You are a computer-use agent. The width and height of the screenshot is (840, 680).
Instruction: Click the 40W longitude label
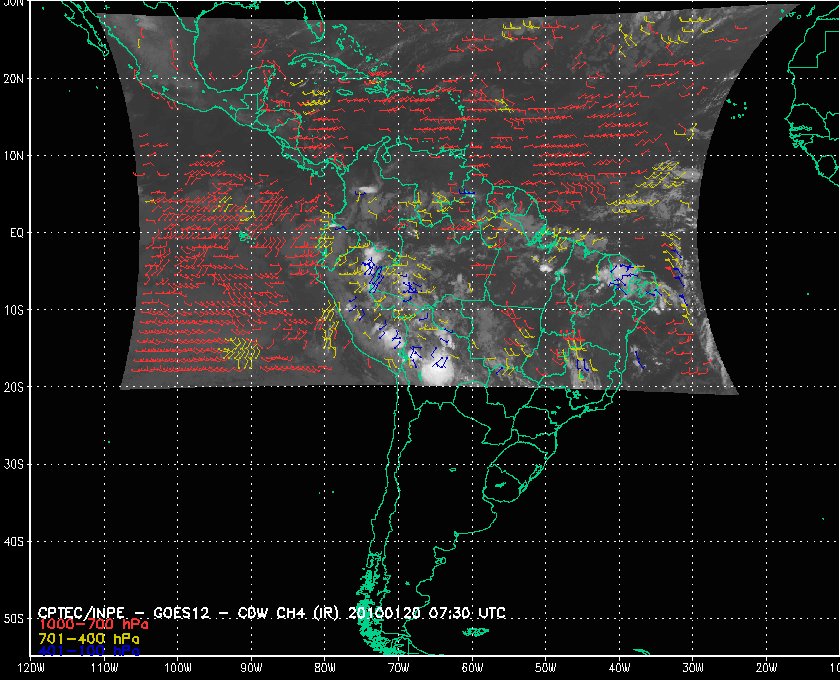click(x=619, y=668)
